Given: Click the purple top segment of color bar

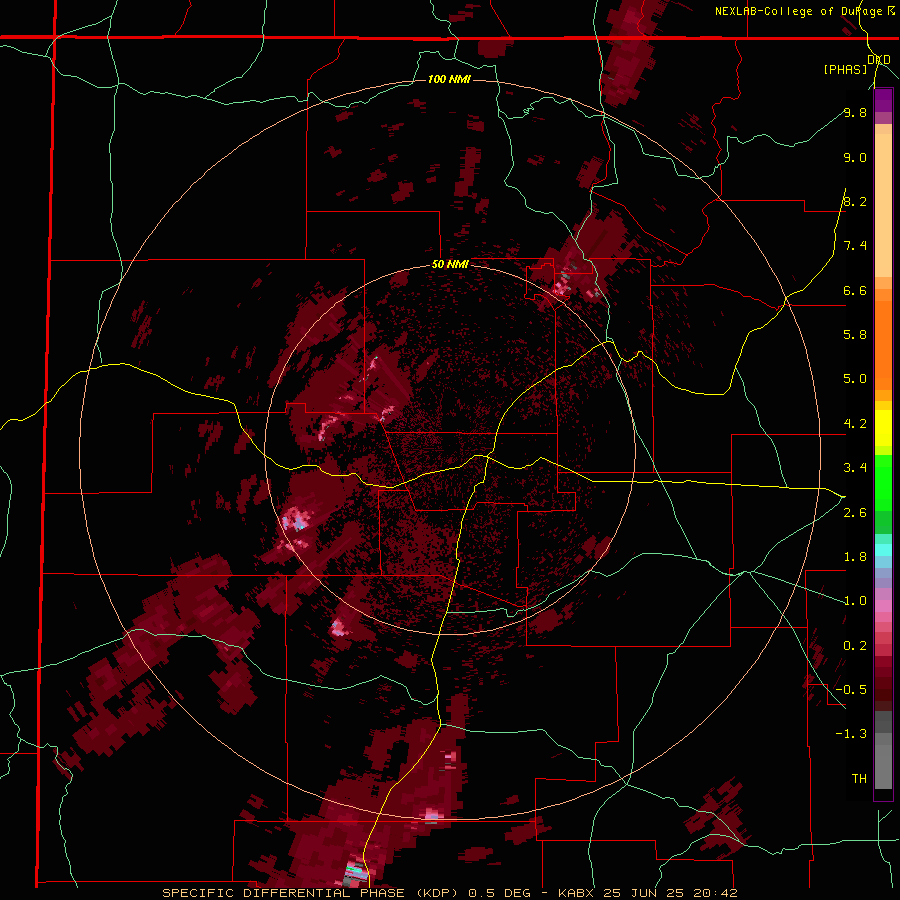Looking at the screenshot, I should pos(883,100).
